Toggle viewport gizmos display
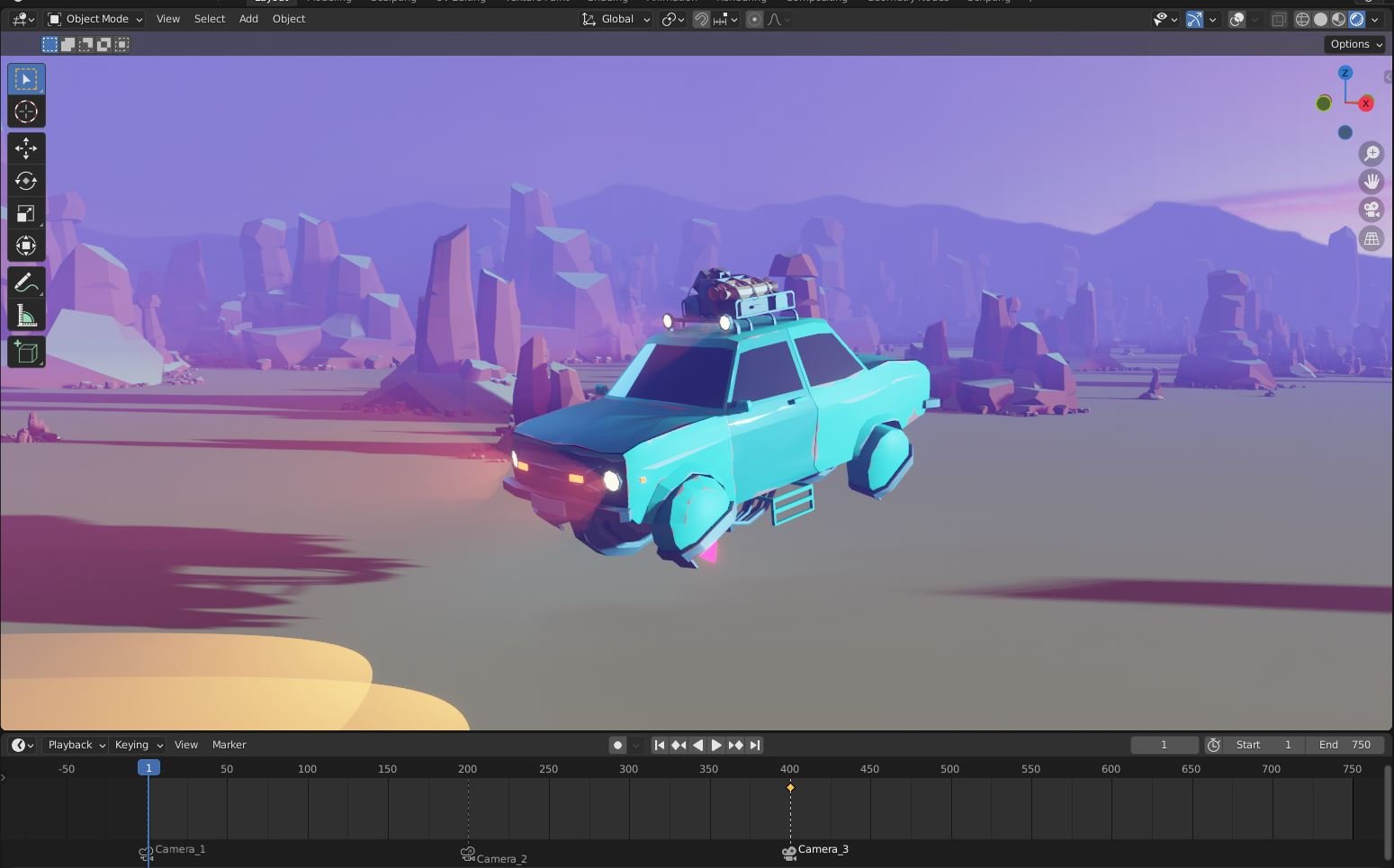This screenshot has width=1394, height=868. coord(1194,19)
